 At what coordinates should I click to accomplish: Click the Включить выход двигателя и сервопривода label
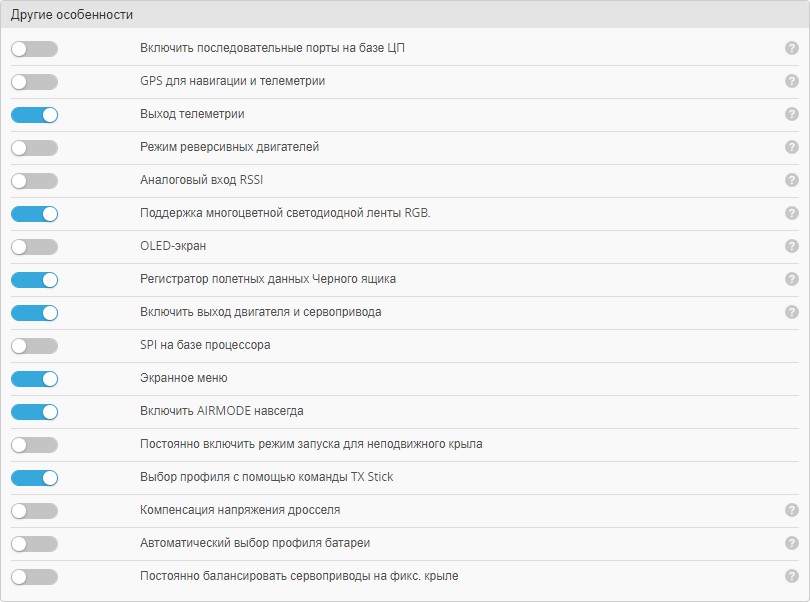[x=260, y=312]
